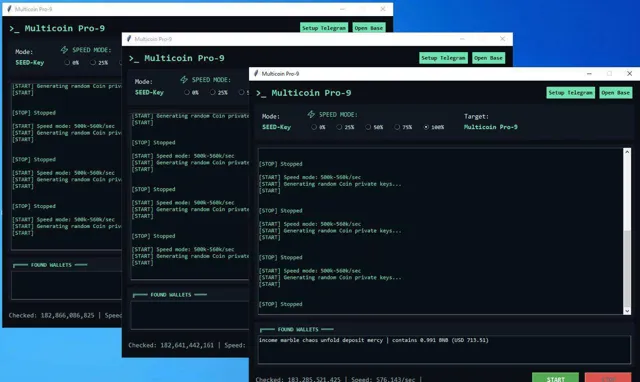Click Checked: 182,866,086,825 in back window
This screenshot has height=382, width=640.
coord(51,315)
